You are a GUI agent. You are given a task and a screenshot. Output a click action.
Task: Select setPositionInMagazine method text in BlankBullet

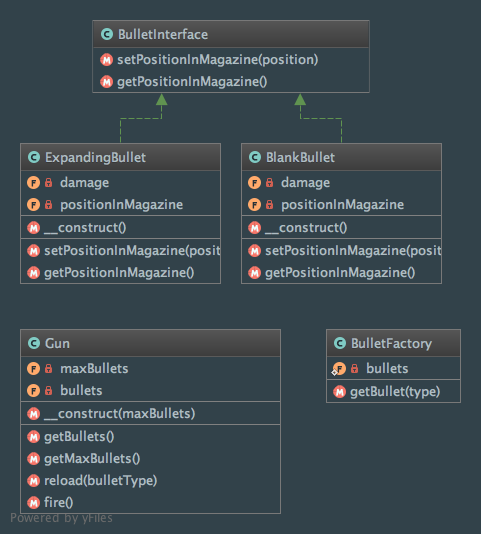click(353, 251)
